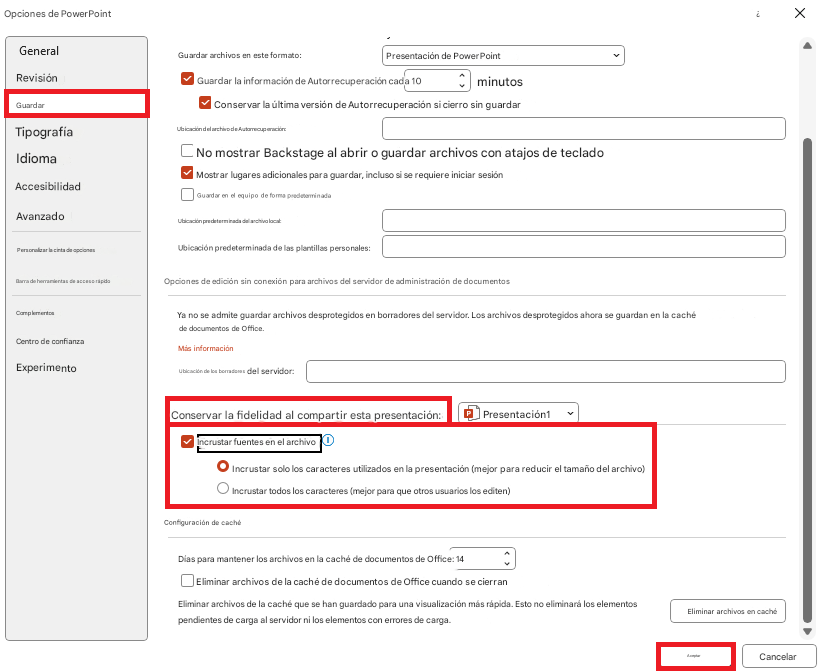This screenshot has height=672, width=821.
Task: Click Eliminar archivos en caché button
Action: tap(728, 611)
